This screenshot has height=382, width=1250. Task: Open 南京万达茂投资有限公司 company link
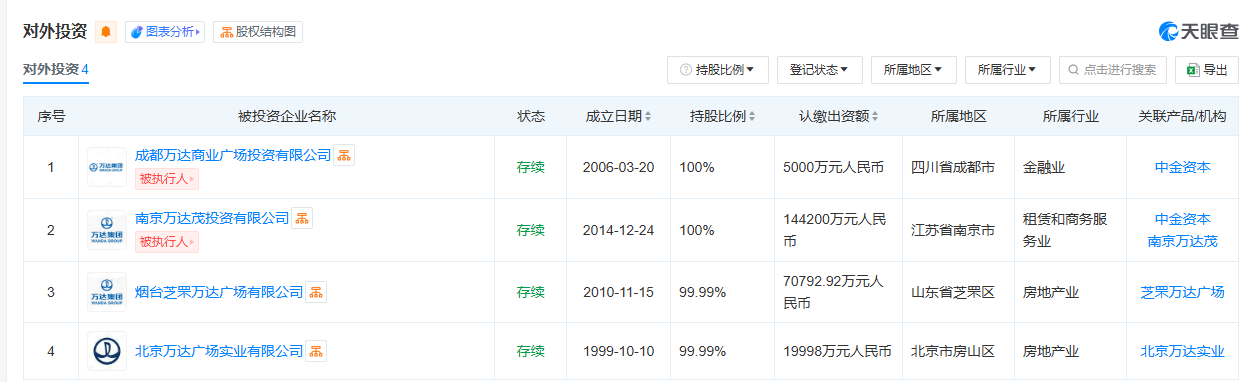coord(212,218)
